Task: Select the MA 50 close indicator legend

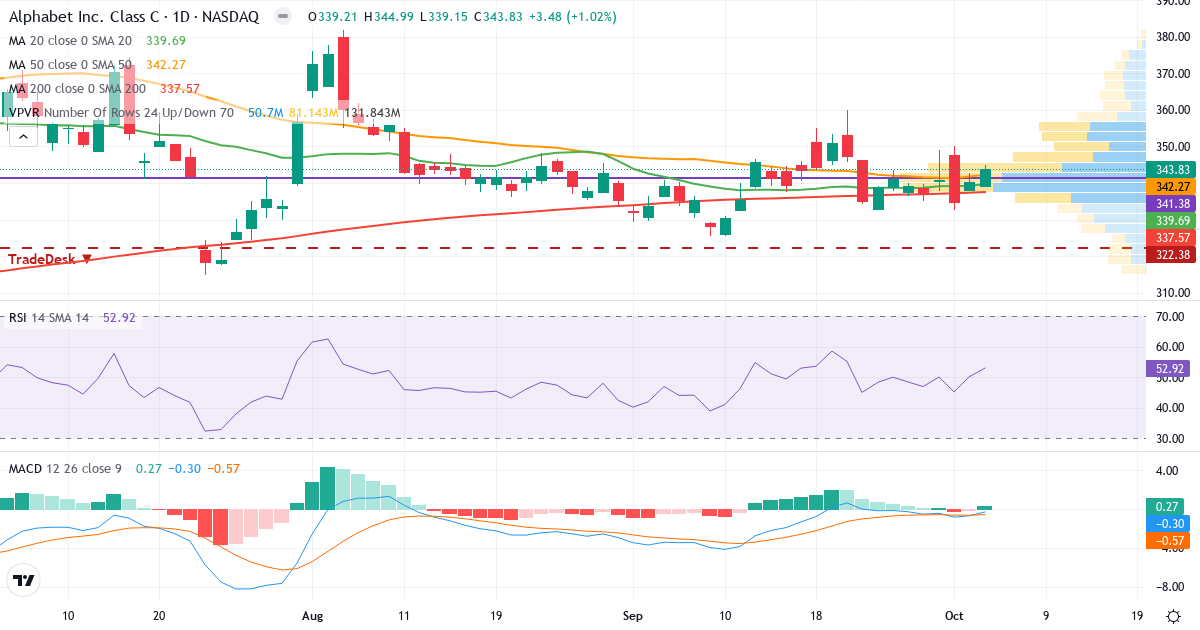Action: (71, 65)
